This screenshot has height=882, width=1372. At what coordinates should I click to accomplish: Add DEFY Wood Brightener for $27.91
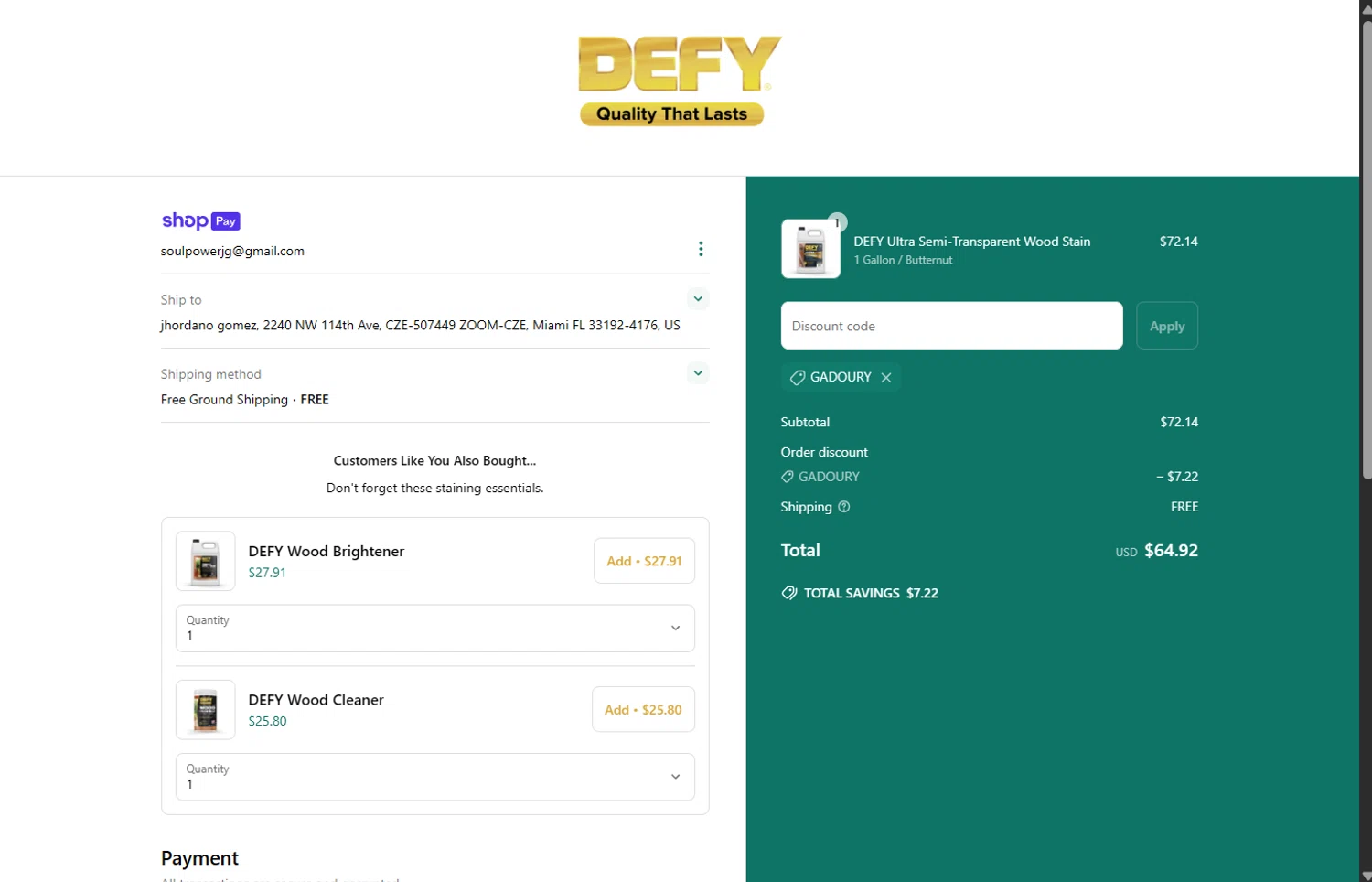[x=644, y=561]
